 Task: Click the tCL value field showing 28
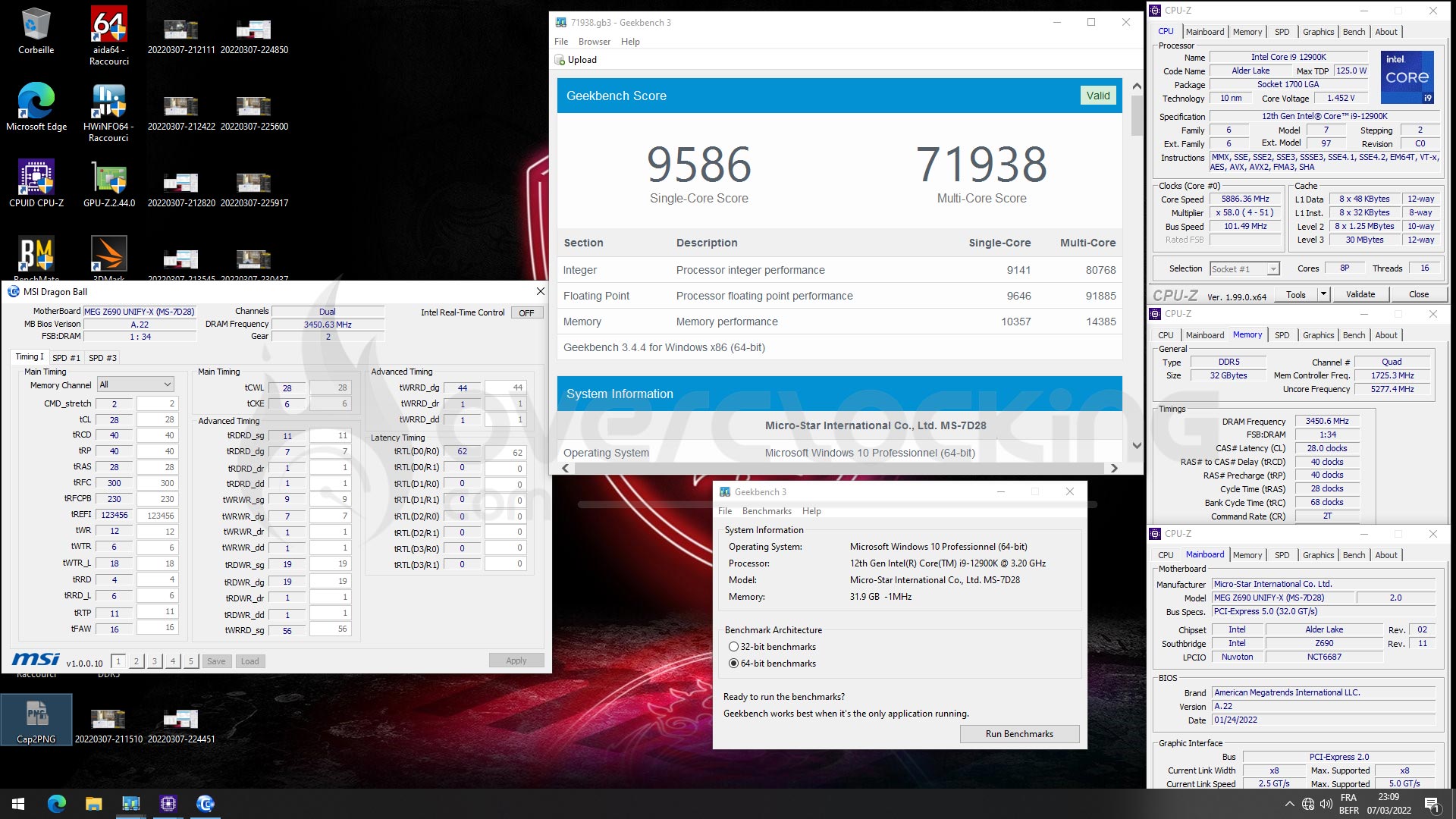115,419
